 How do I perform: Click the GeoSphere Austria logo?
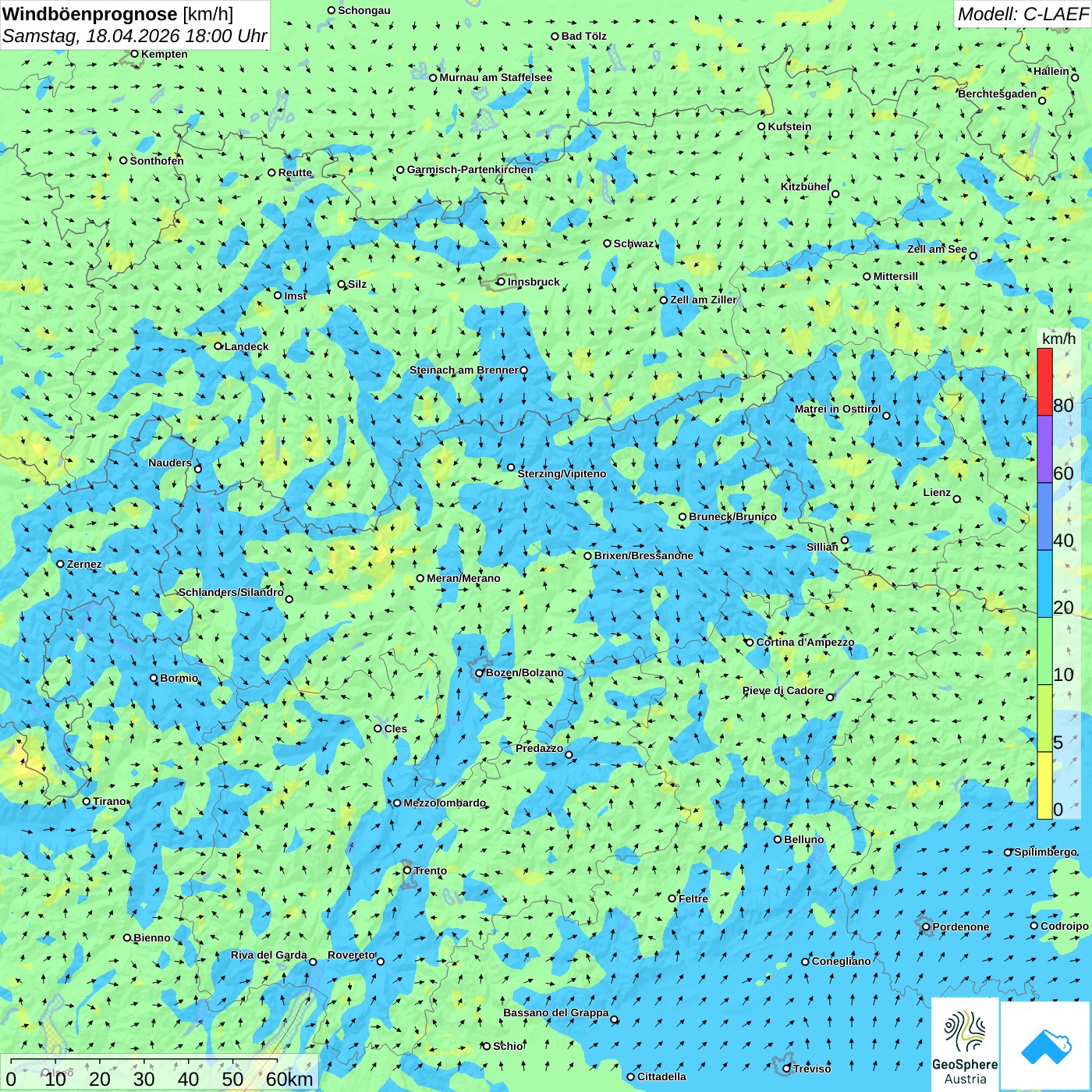(x=965, y=1046)
